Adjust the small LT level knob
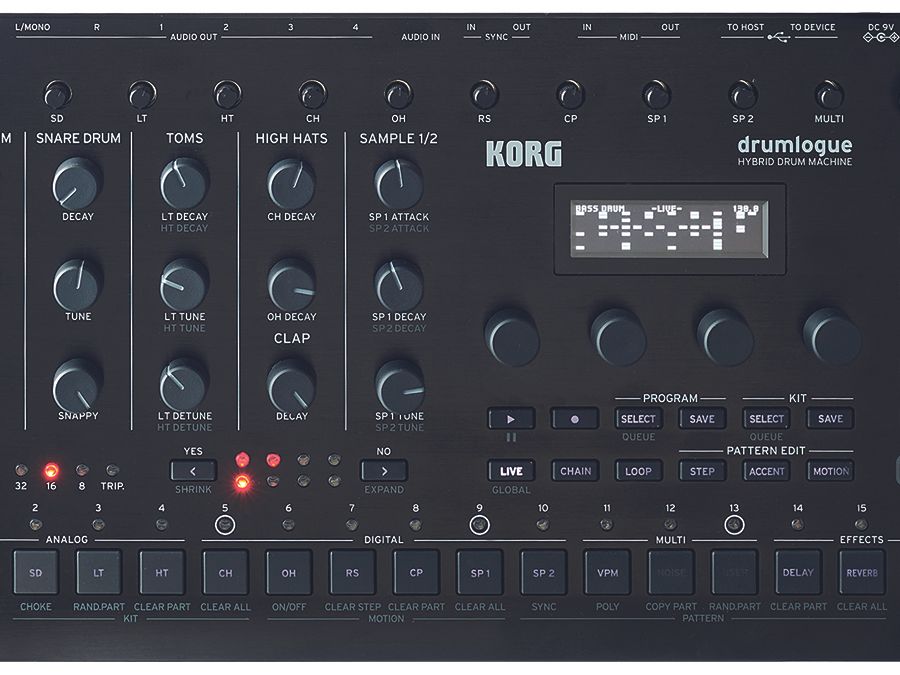Viewport: 900px width, 675px height. click(142, 94)
